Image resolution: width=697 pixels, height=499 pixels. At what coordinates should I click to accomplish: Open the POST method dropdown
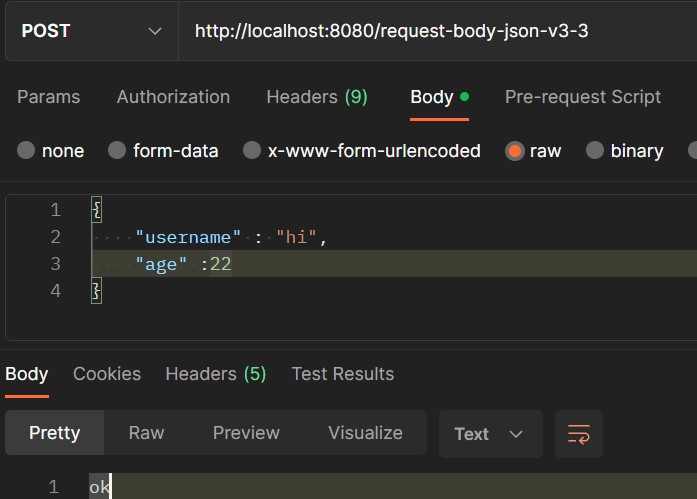point(92,31)
